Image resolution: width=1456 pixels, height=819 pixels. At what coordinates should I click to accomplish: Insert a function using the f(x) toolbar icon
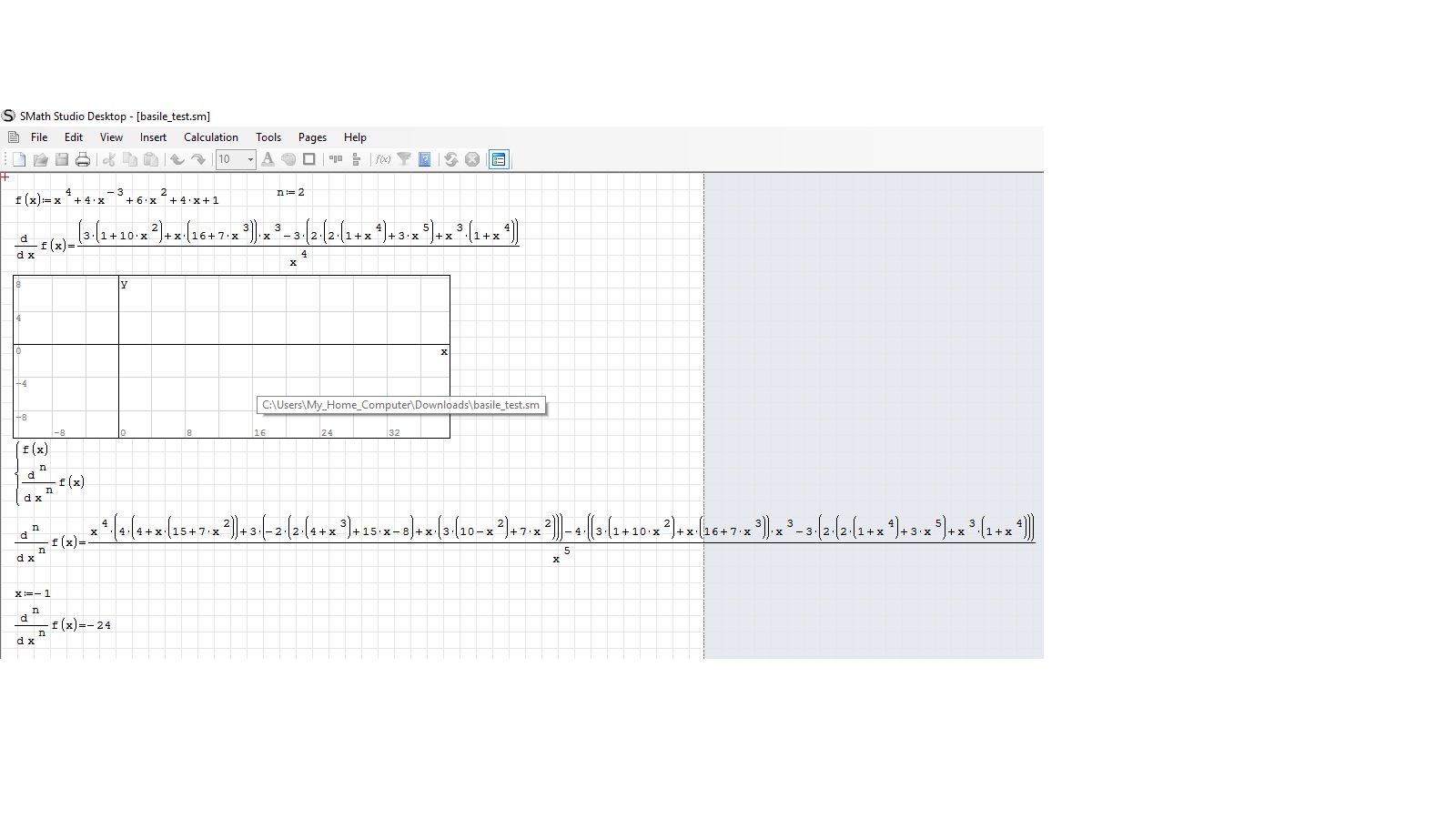coord(381,159)
